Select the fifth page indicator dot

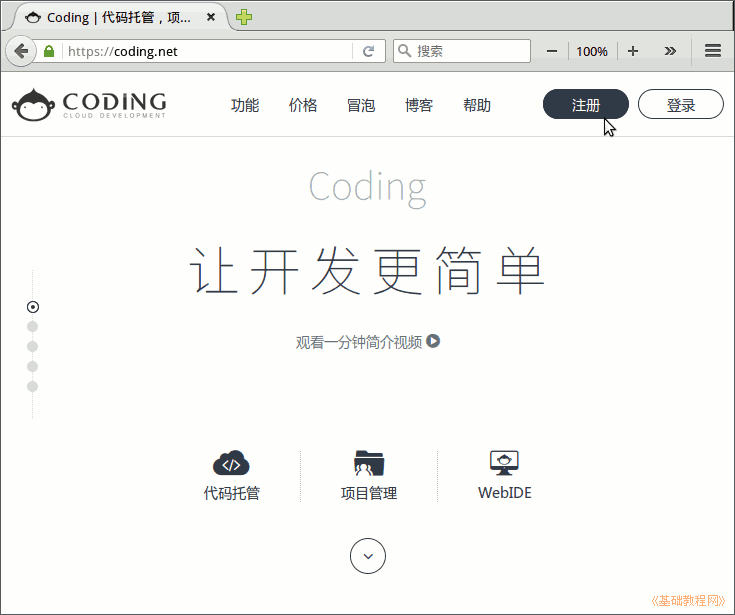point(32,387)
